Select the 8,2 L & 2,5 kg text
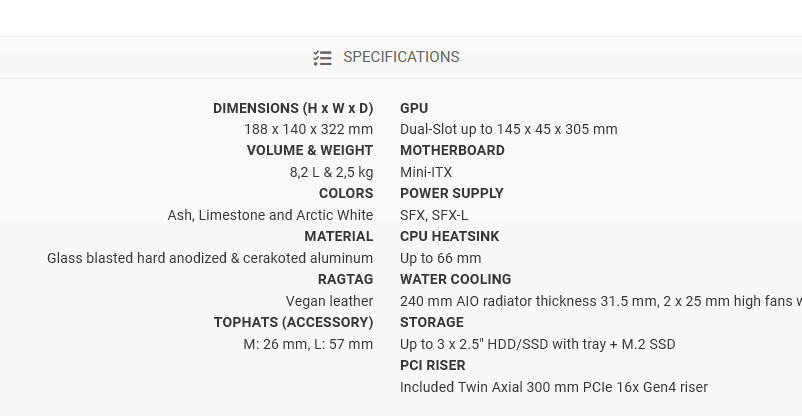Image resolution: width=802 pixels, height=416 pixels. click(x=331, y=172)
